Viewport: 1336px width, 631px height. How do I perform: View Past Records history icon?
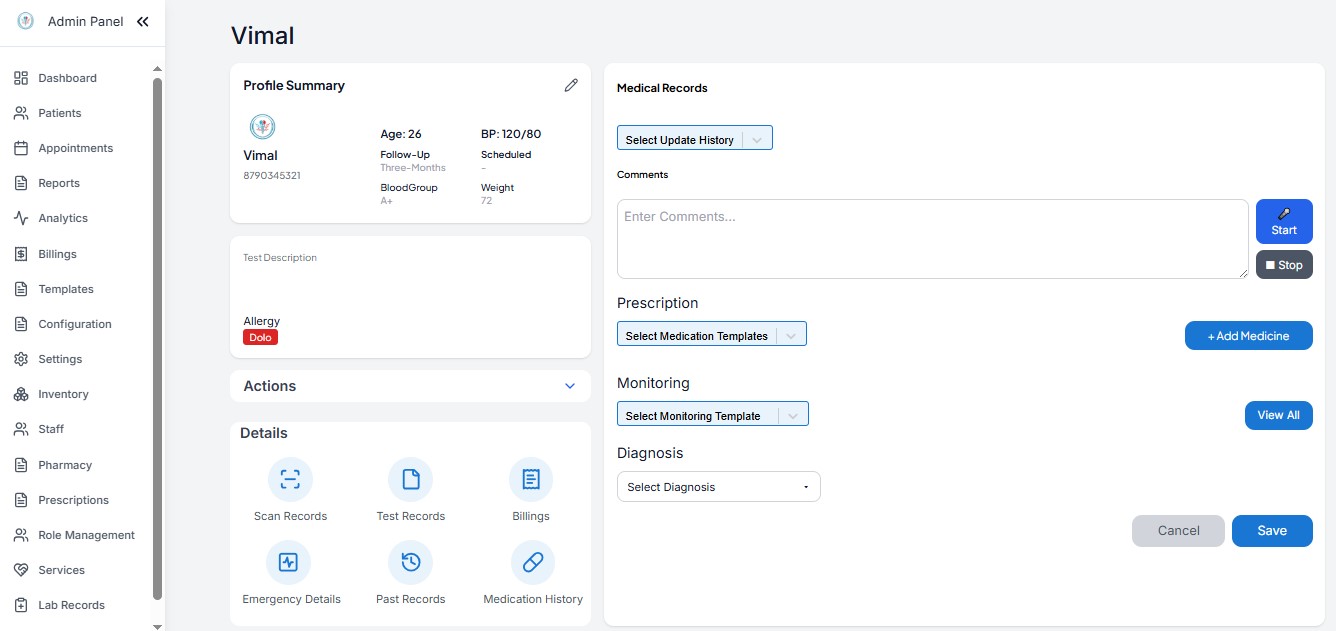410,562
